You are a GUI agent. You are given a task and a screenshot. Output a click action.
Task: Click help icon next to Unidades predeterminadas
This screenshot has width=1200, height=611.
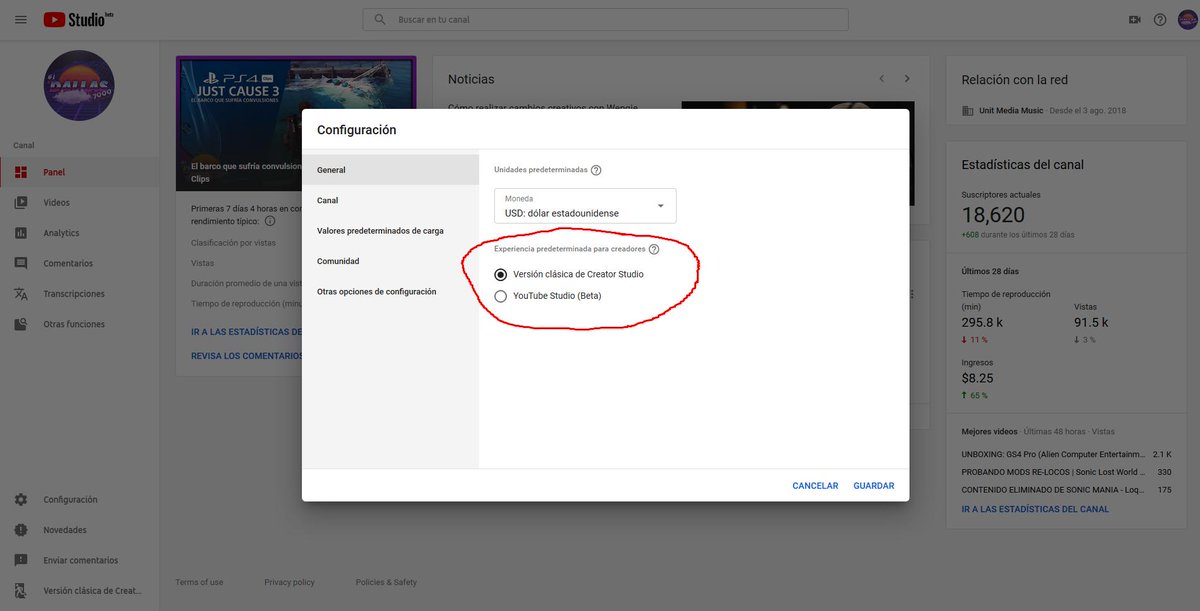click(596, 170)
